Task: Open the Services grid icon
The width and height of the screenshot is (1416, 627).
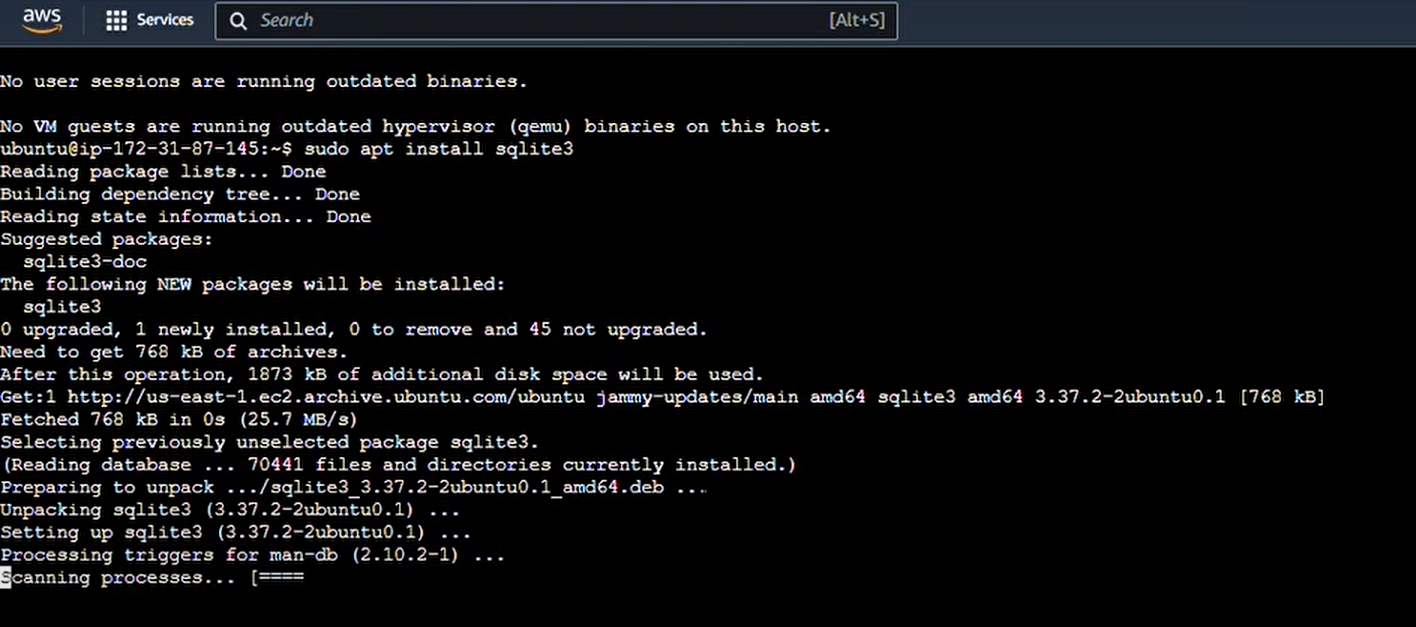Action: (x=116, y=20)
